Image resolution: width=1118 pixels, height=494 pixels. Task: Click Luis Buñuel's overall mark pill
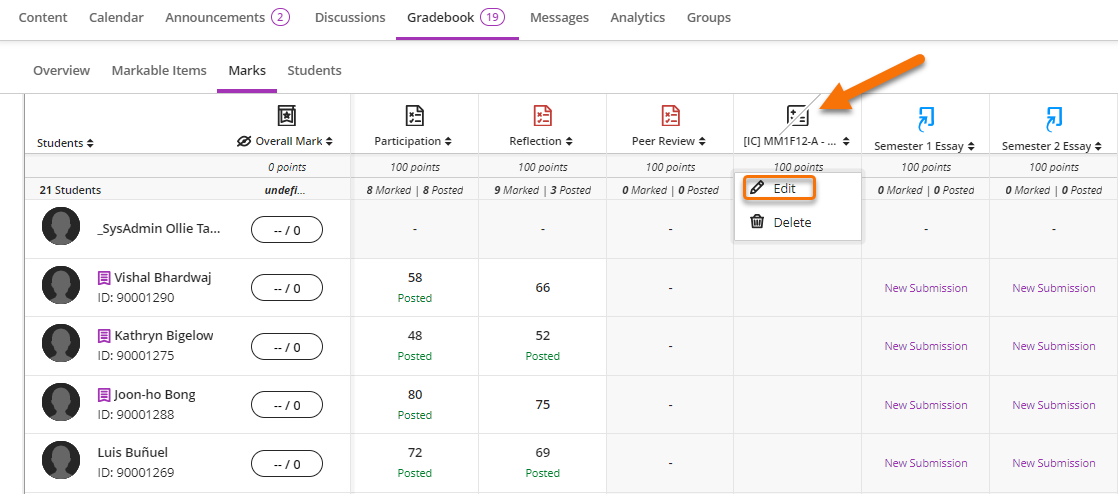click(x=287, y=463)
